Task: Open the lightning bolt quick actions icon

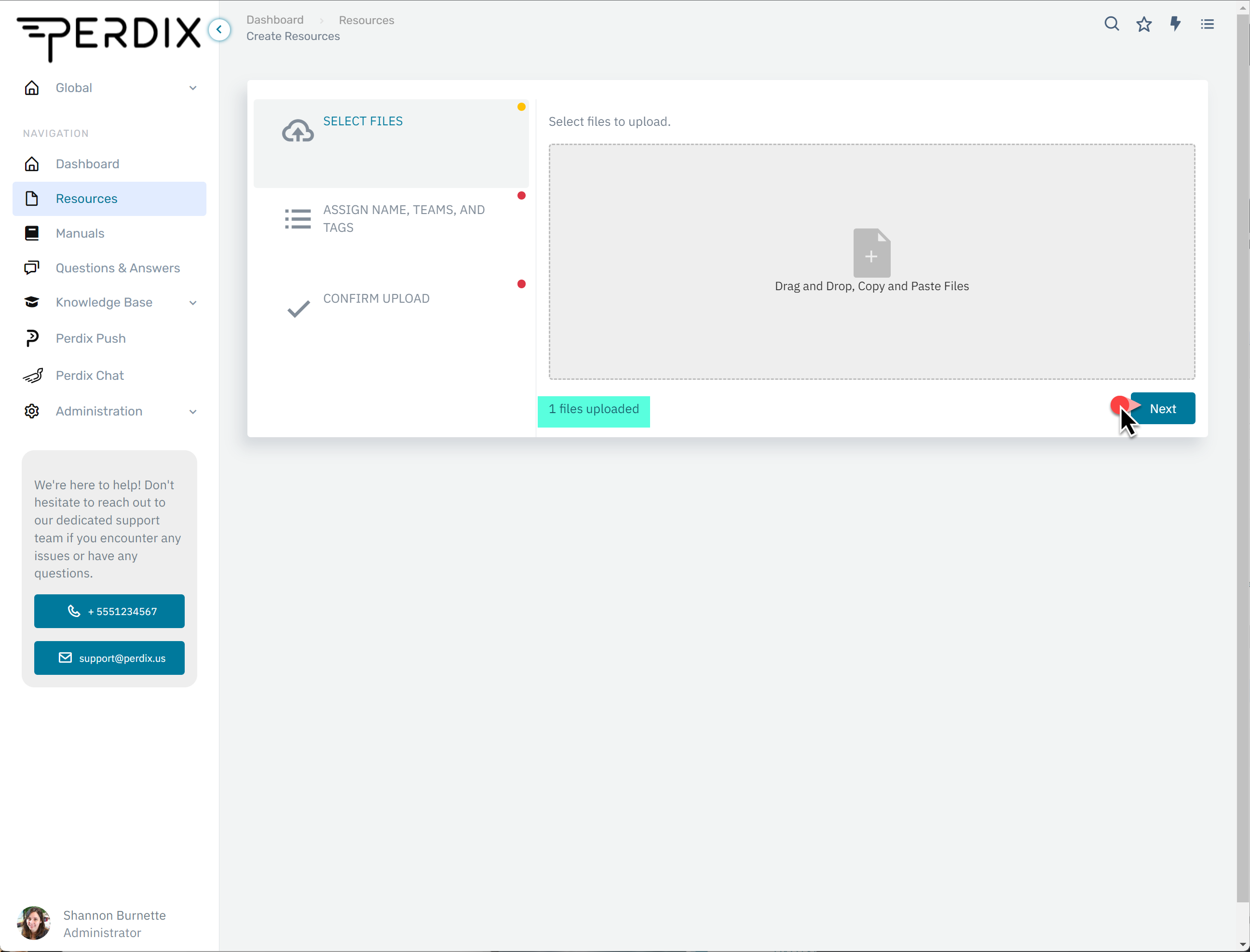Action: [1175, 24]
